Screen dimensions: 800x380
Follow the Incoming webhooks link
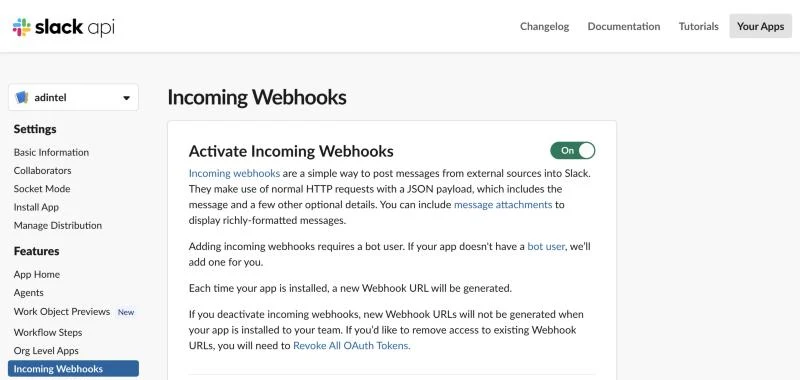[234, 173]
